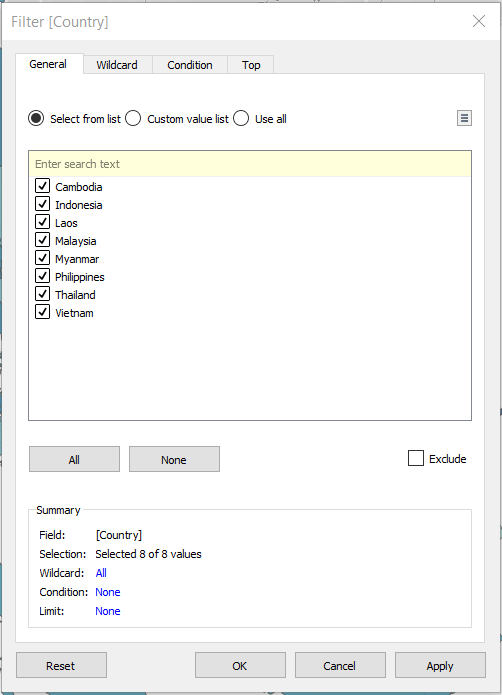Switch to the Top tab

point(251,65)
